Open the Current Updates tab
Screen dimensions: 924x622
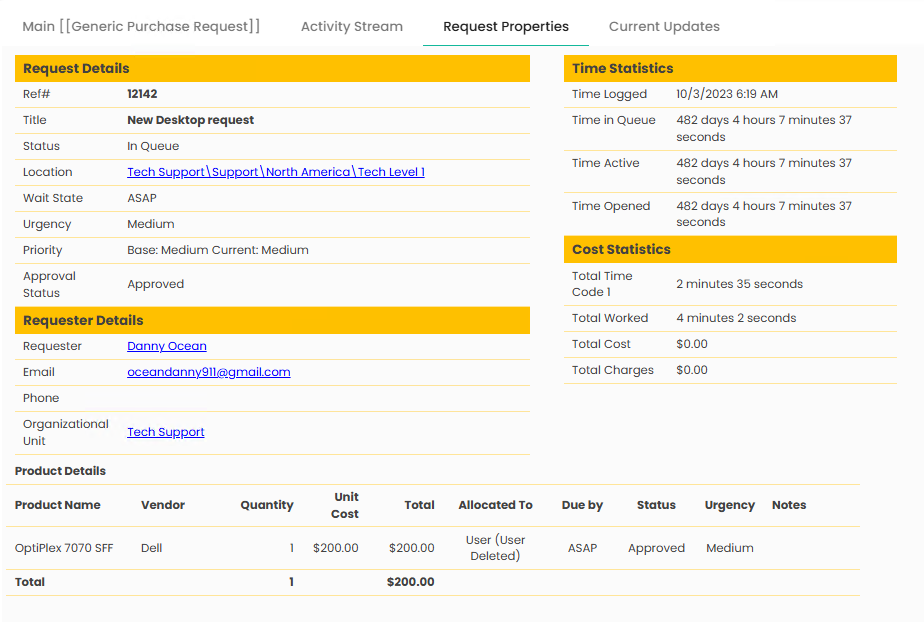(x=664, y=27)
